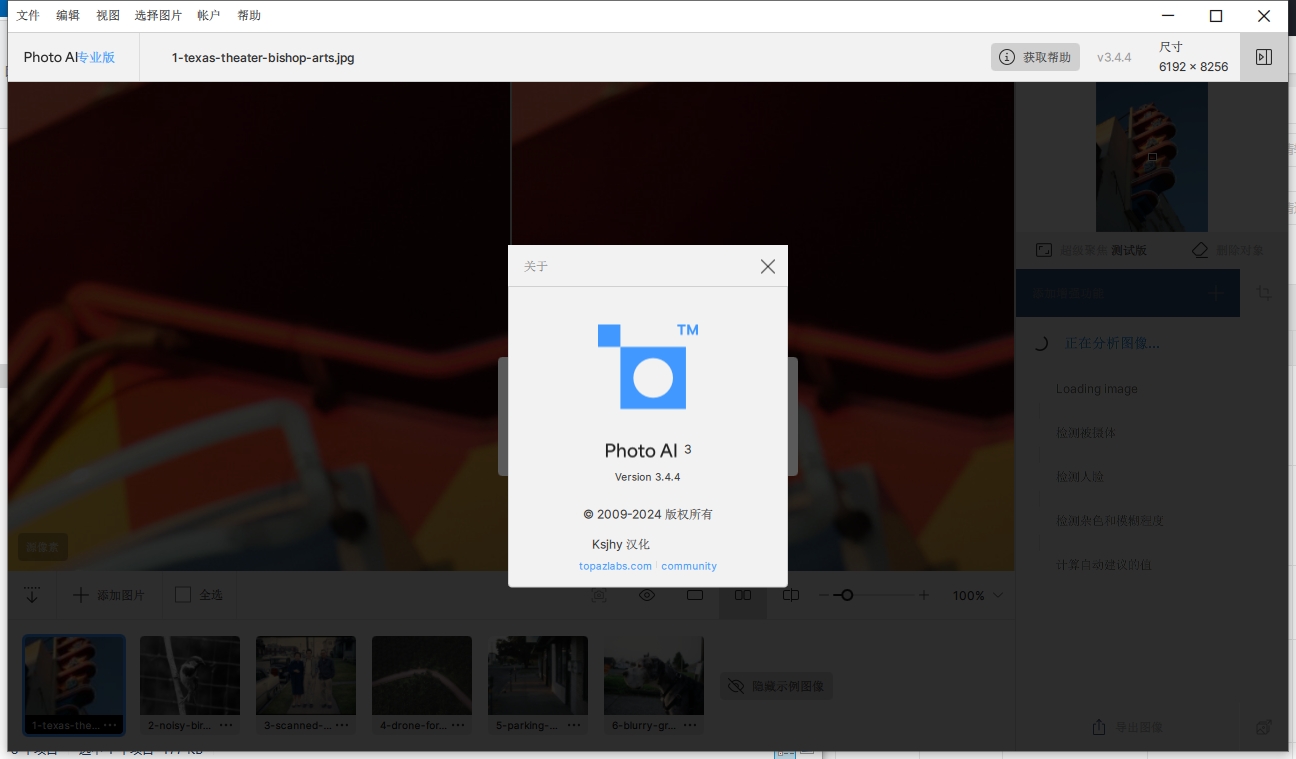This screenshot has height=759, width=1296.
Task: Click the © 2009-2024 版权所有 text
Action: 648,514
